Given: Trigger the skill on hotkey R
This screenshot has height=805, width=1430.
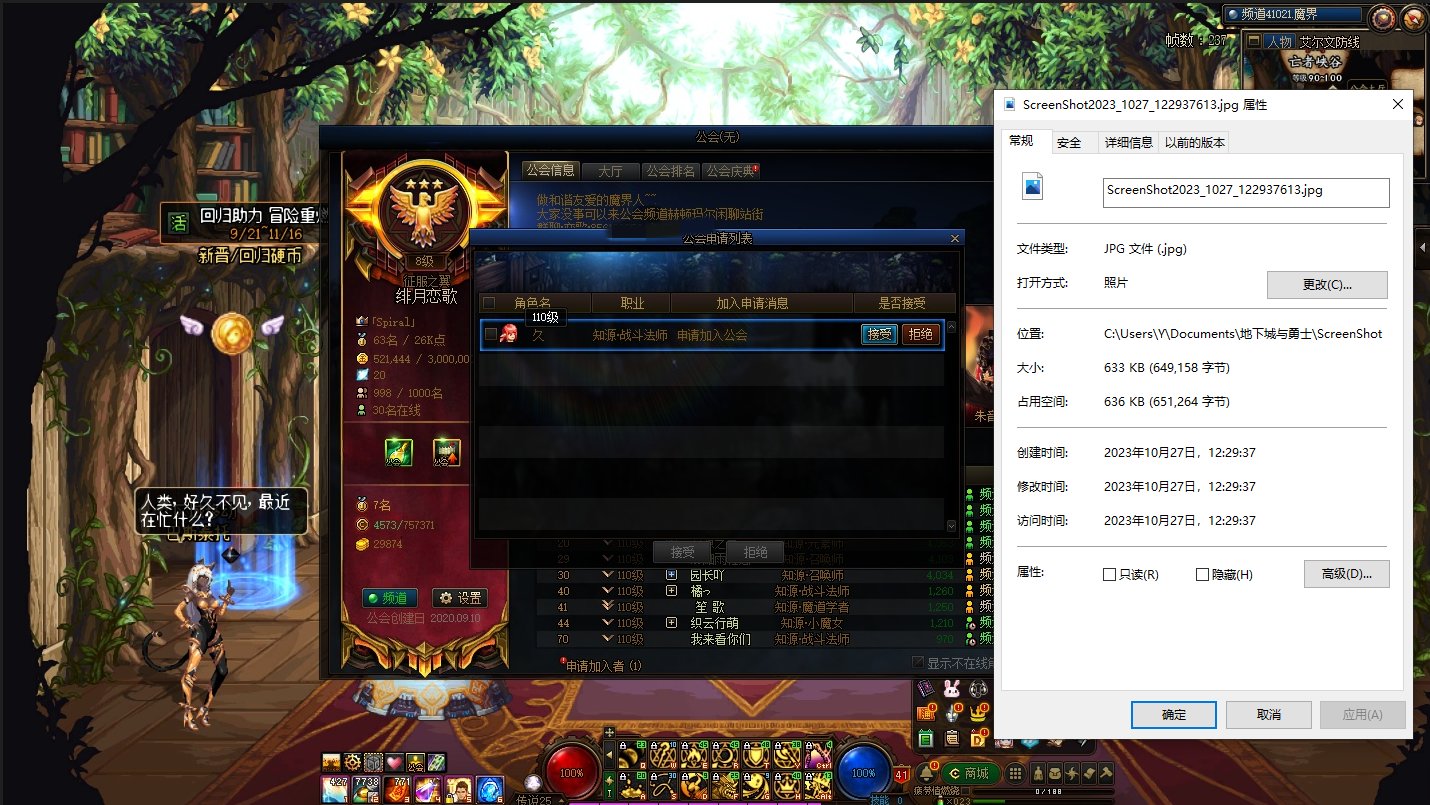Looking at the screenshot, I should click(726, 756).
